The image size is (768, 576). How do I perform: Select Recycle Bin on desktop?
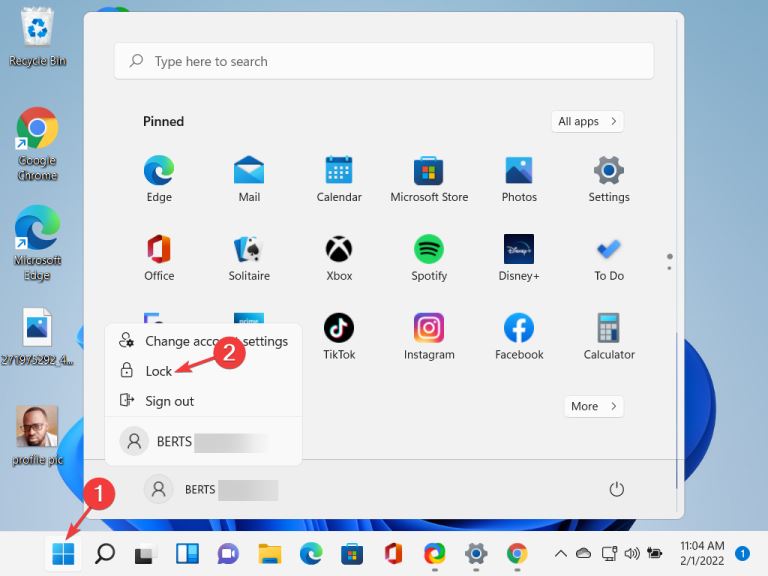[37, 36]
